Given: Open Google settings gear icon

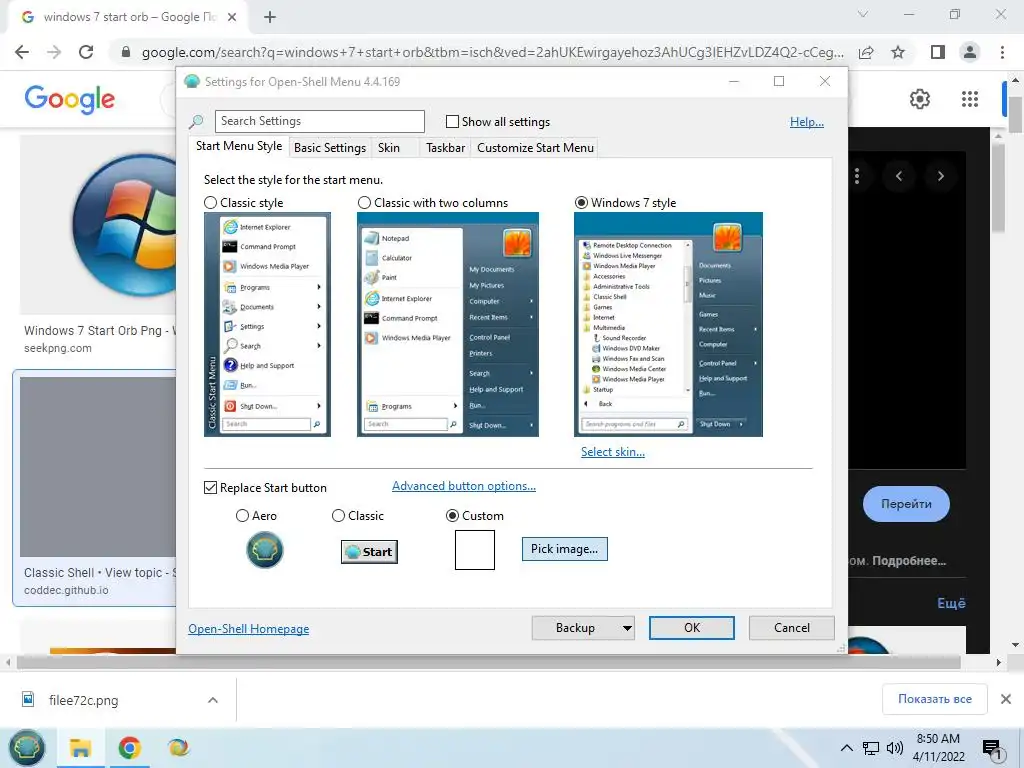Looking at the screenshot, I should pos(920,99).
